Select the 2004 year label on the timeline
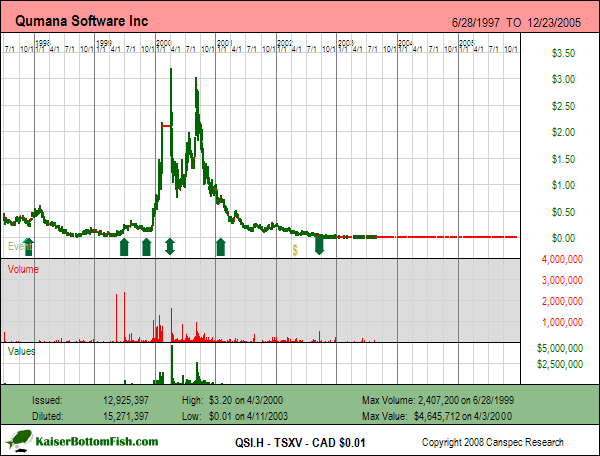 pos(406,43)
